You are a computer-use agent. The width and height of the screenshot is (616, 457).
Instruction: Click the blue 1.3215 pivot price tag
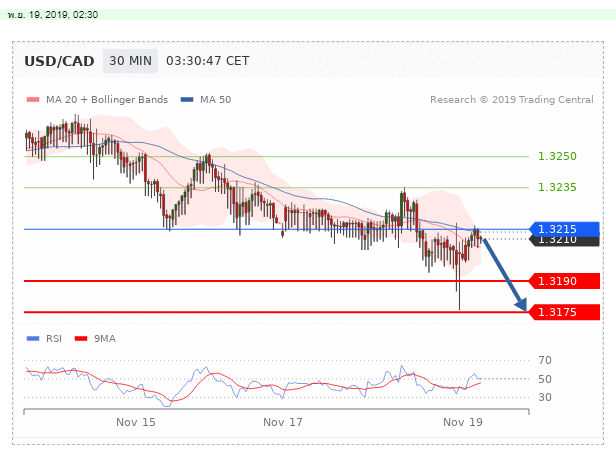pos(565,229)
